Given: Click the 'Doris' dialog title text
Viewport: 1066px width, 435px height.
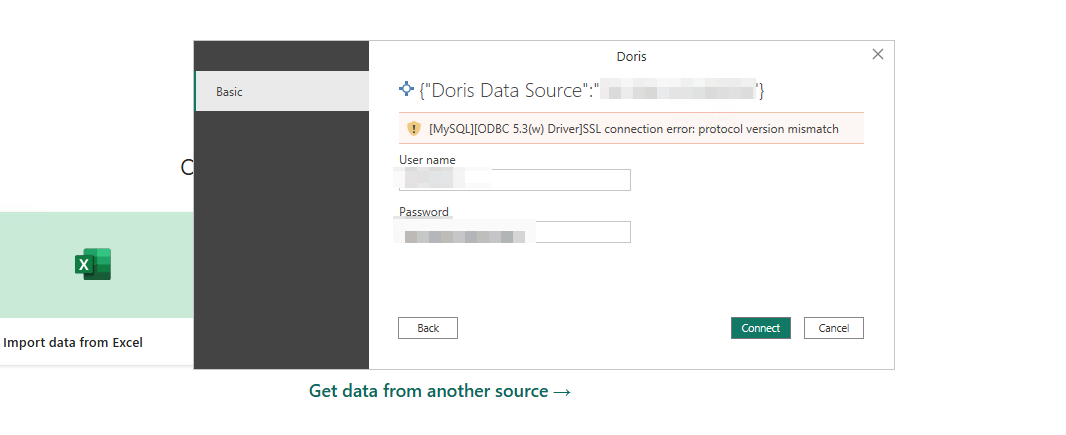Looking at the screenshot, I should pos(632,57).
